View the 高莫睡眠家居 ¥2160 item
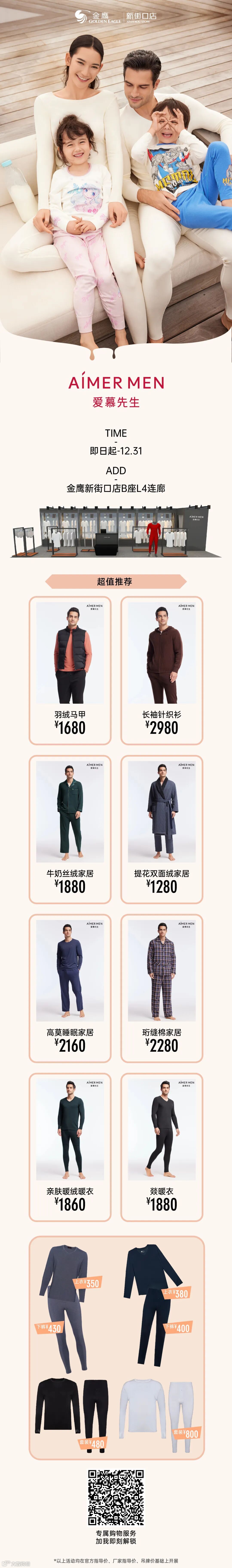Viewport: 232px width, 1568px height. click(x=70, y=988)
